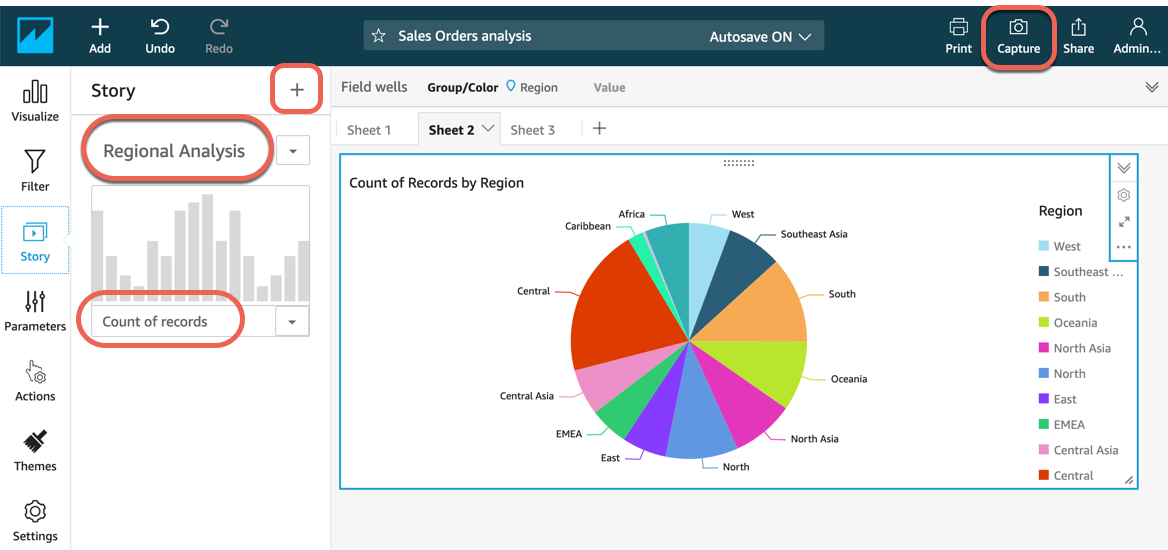Select the Count of records scene thumbnail
The width and height of the screenshot is (1168, 550).
200,245
